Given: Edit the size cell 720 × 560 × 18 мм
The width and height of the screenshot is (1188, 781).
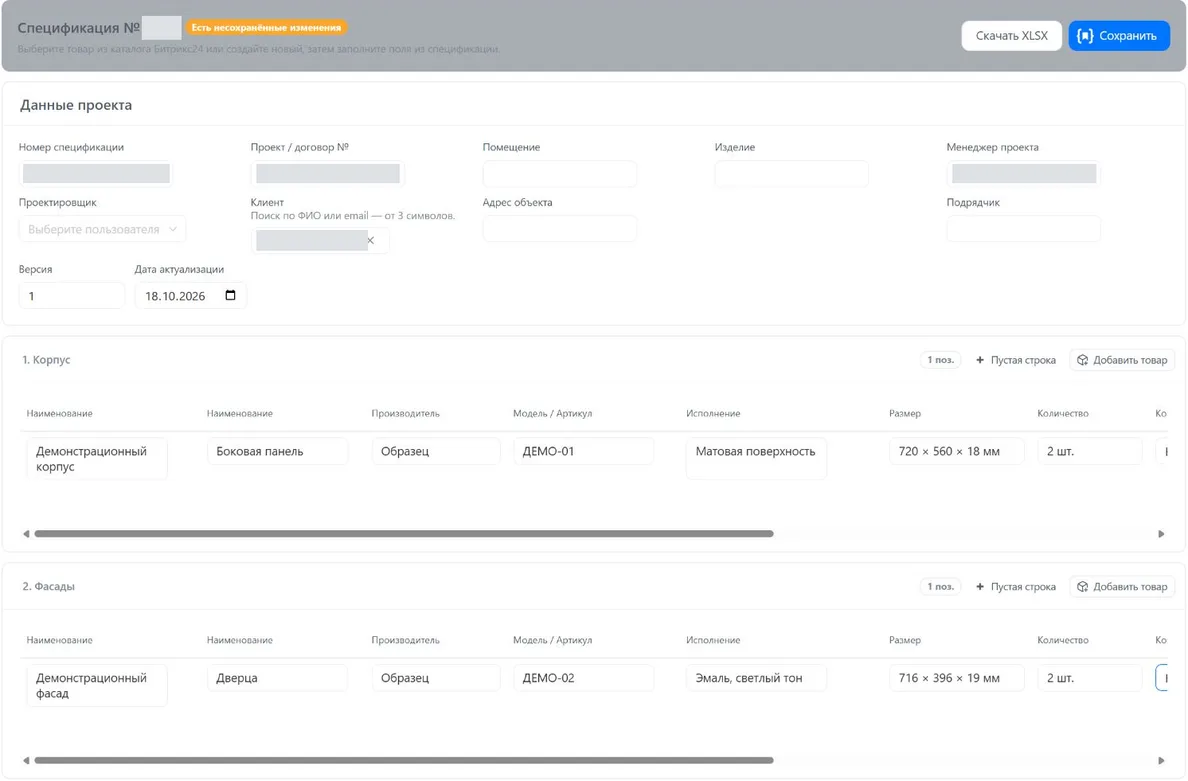Looking at the screenshot, I should 957,451.
